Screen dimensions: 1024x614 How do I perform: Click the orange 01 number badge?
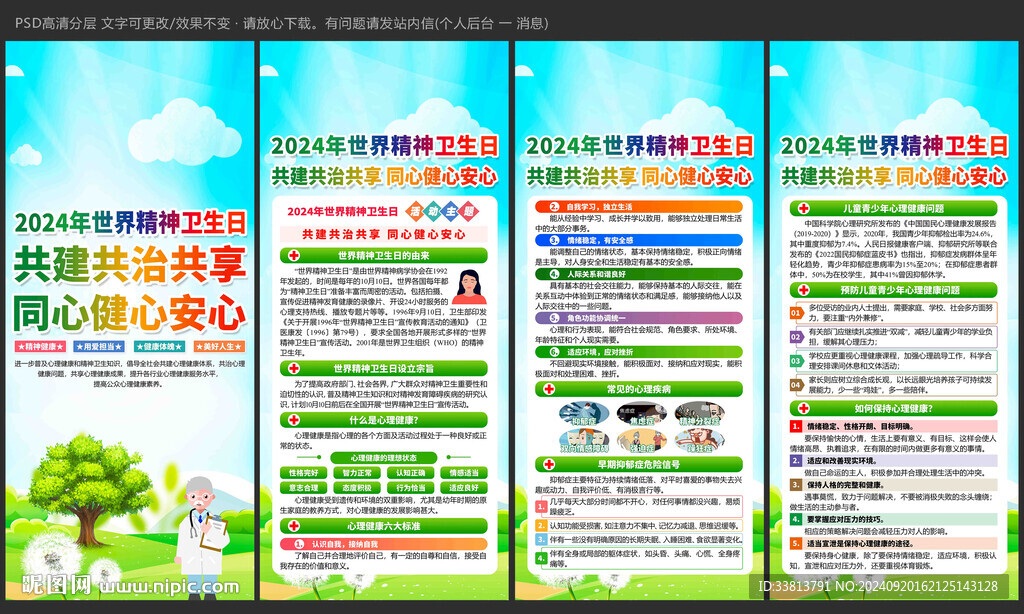[796, 313]
